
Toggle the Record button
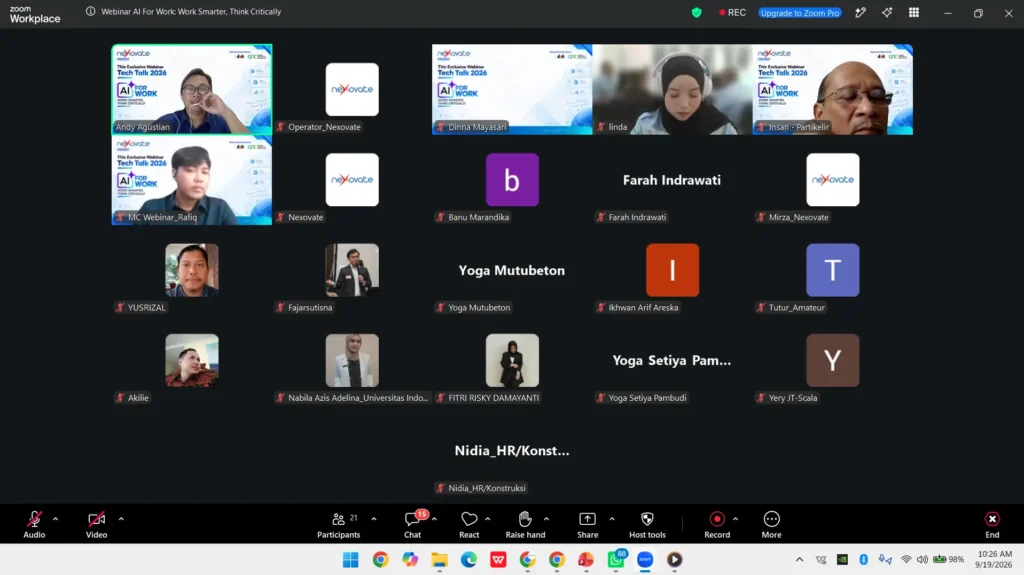tap(717, 525)
